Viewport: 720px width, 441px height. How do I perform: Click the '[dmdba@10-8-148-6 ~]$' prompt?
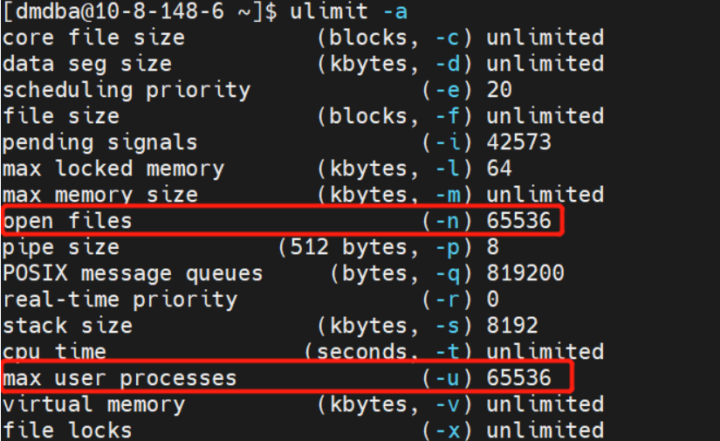pos(140,11)
